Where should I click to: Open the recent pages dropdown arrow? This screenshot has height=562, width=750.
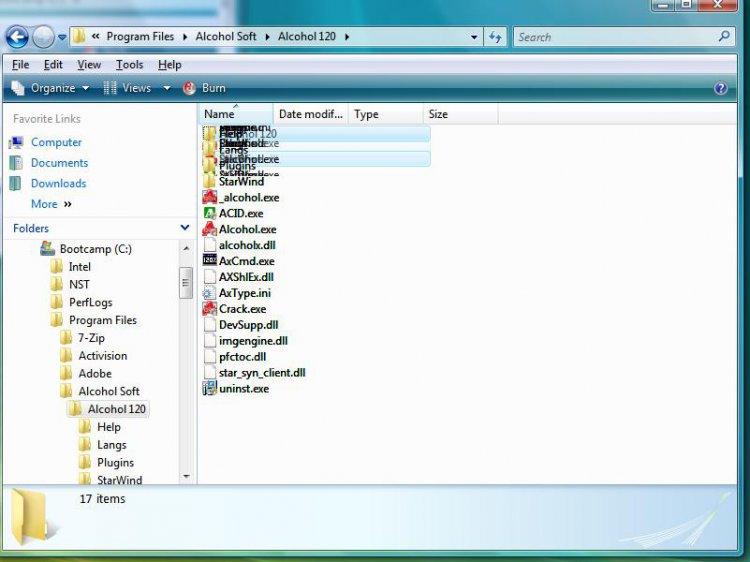(62, 37)
